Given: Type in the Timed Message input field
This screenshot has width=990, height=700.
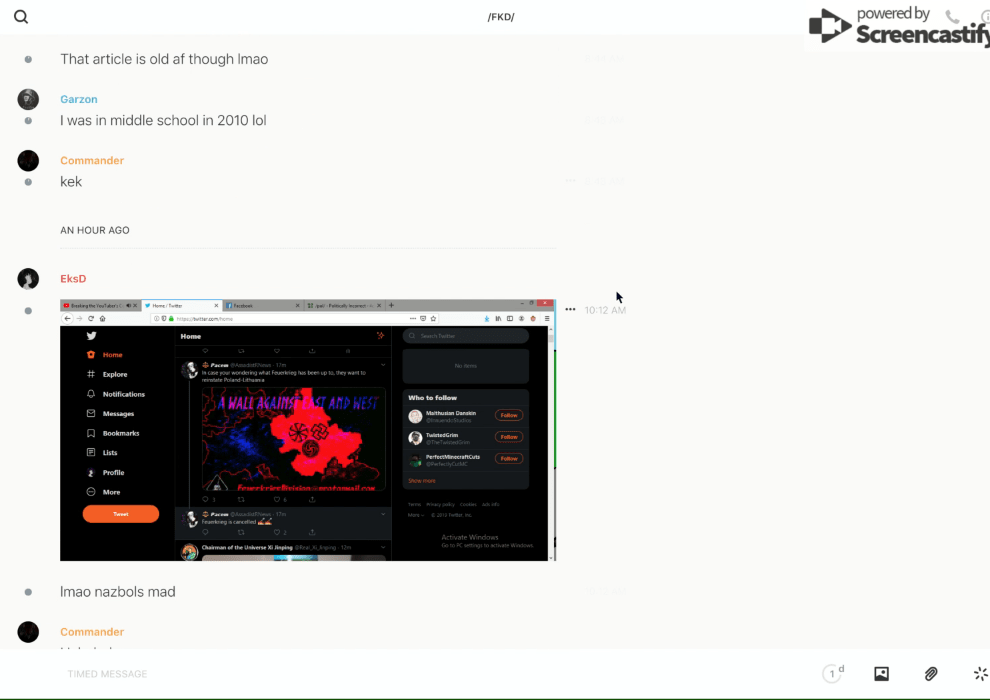Looking at the screenshot, I should [x=400, y=674].
